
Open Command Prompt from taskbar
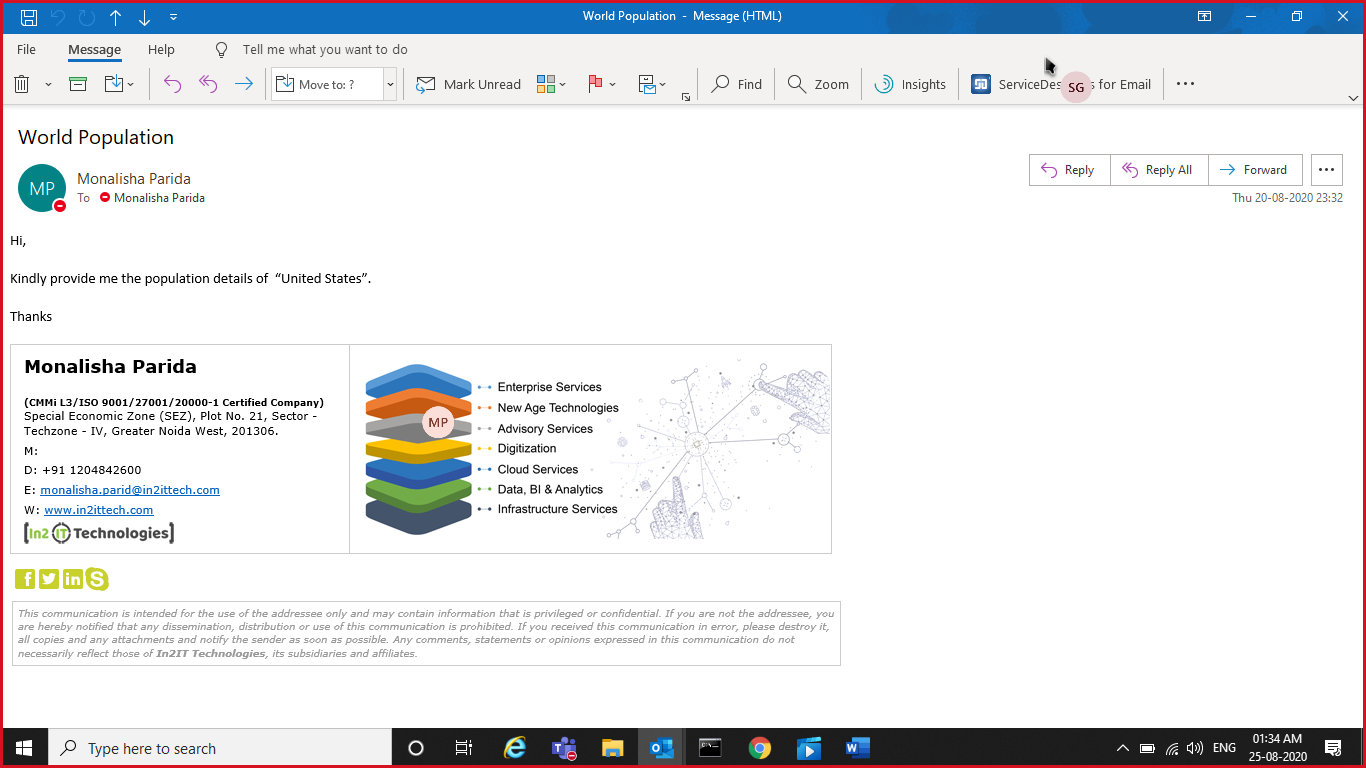pos(710,748)
